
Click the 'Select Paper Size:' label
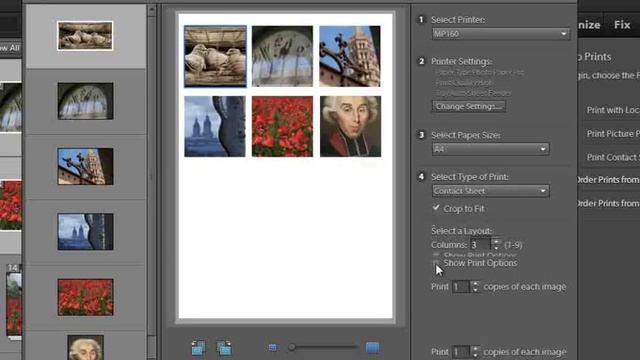pos(466,135)
